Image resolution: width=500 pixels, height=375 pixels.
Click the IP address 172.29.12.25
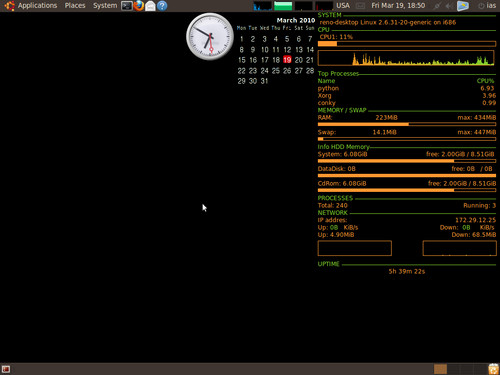pyautogui.click(x=475, y=220)
